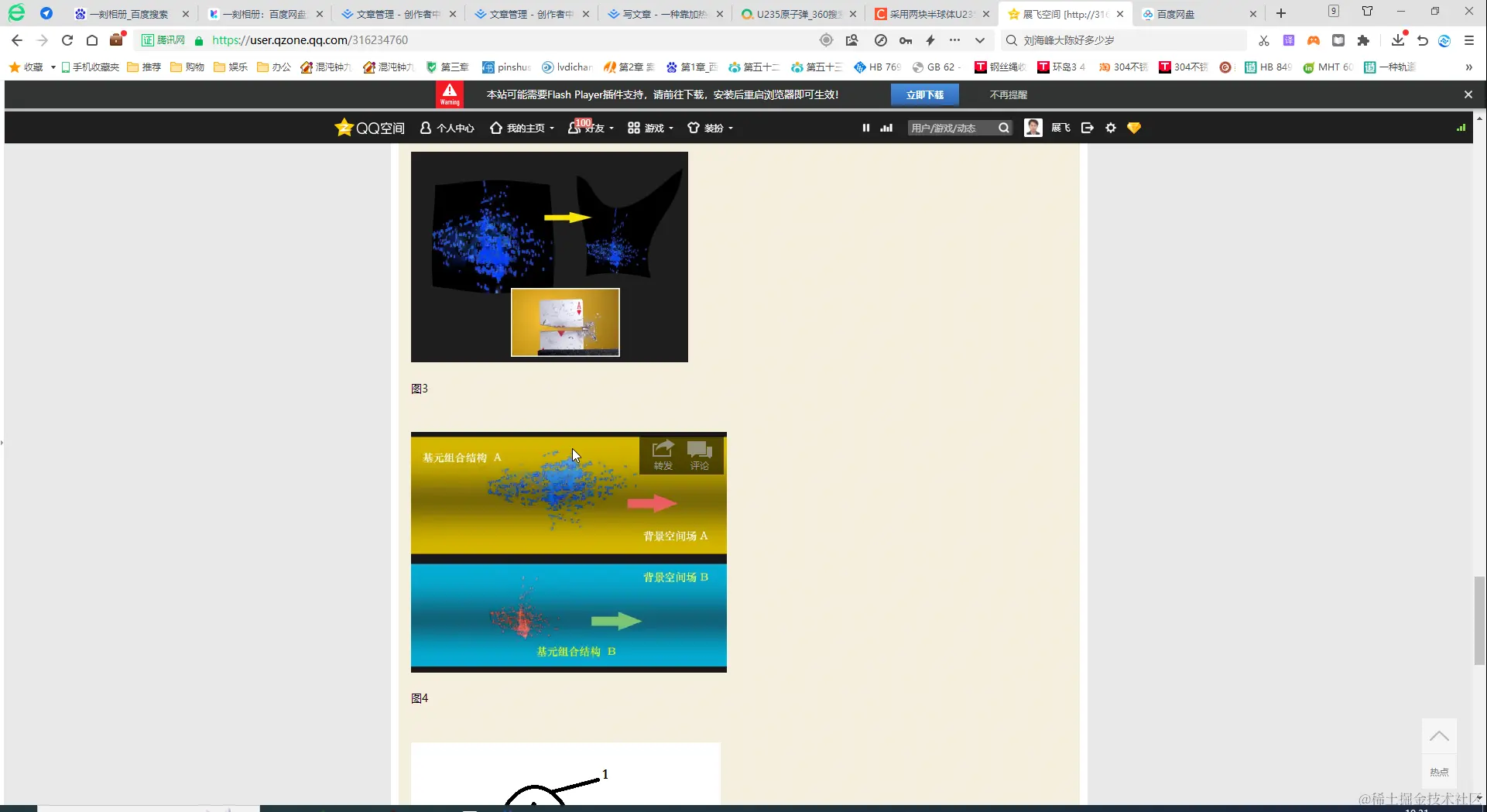Viewport: 1487px width, 812px height.
Task: Close the 展飞空间 tab
Action: click(x=1120, y=14)
